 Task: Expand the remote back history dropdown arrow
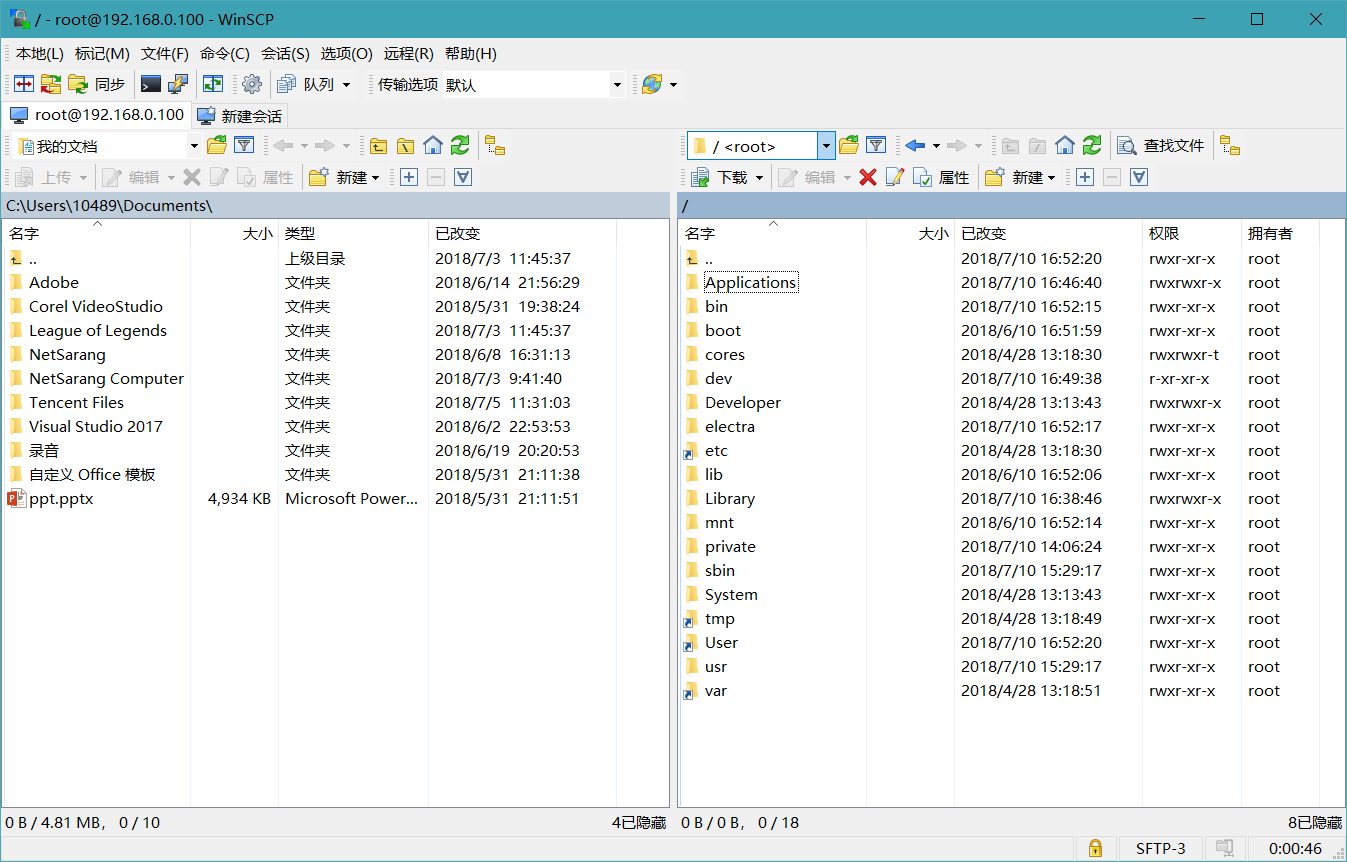pyautogui.click(x=936, y=146)
